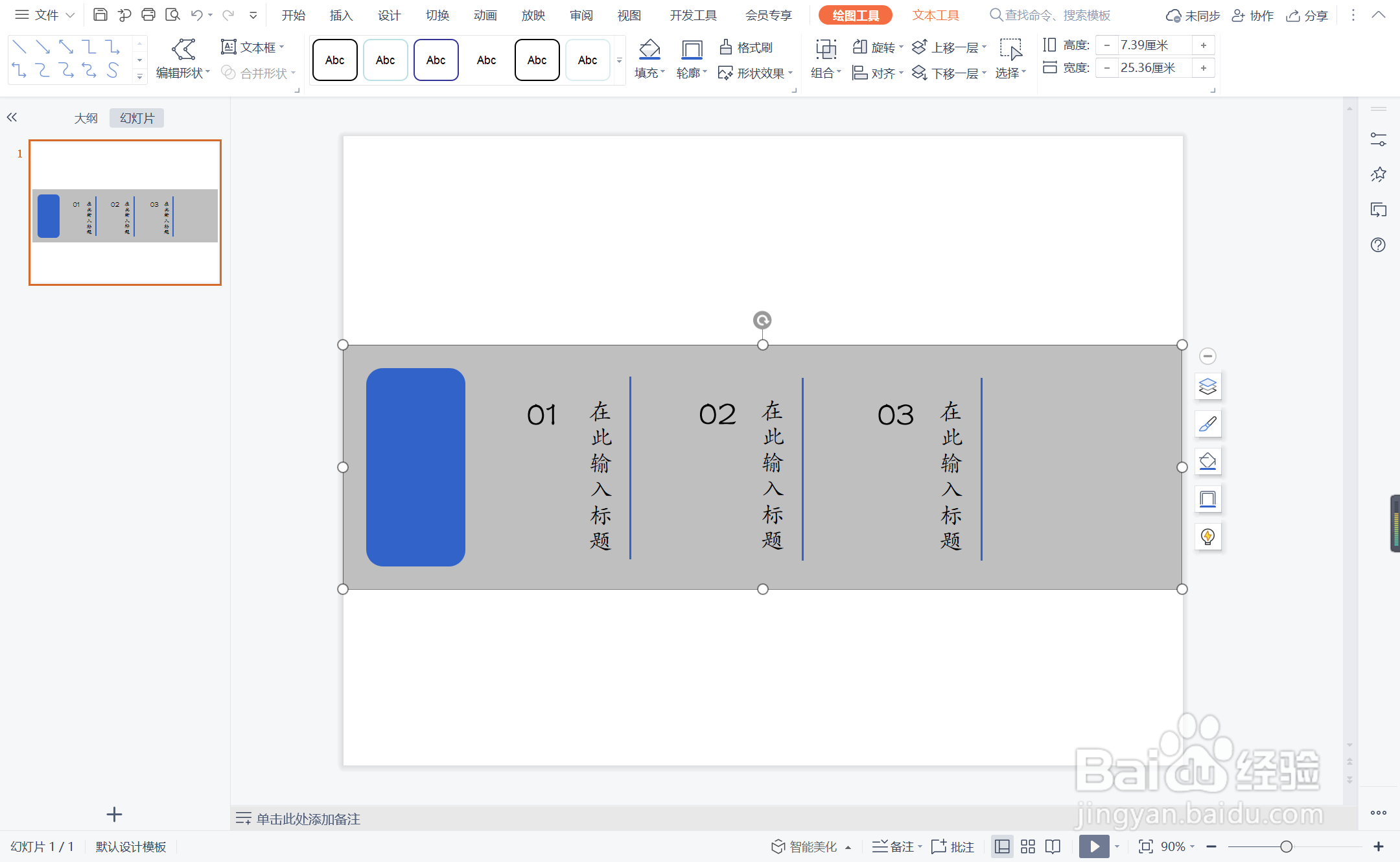Click the lightbulb suggestion floating icon
Image resolution: width=1400 pixels, height=862 pixels.
click(1207, 537)
